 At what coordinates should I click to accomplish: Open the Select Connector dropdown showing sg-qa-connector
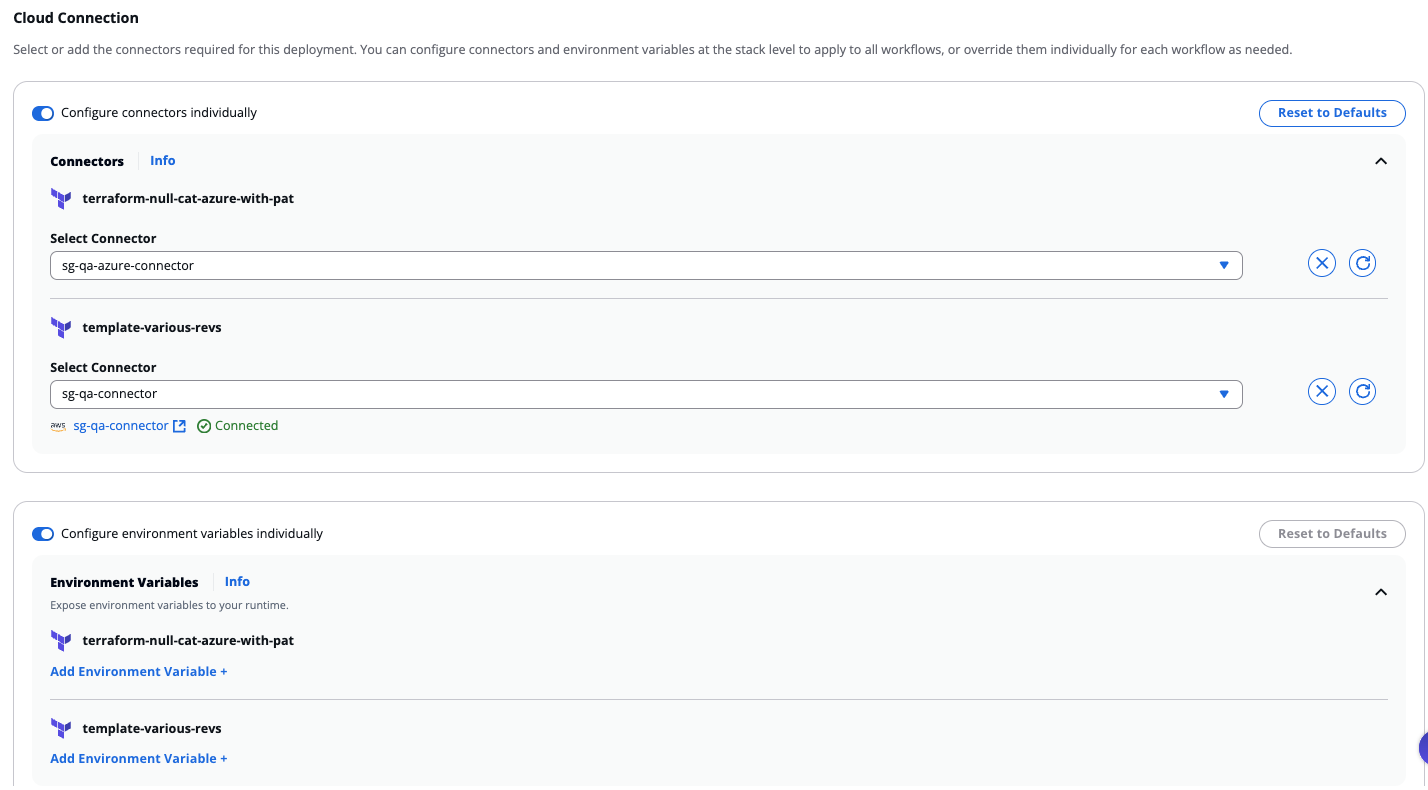(1224, 394)
